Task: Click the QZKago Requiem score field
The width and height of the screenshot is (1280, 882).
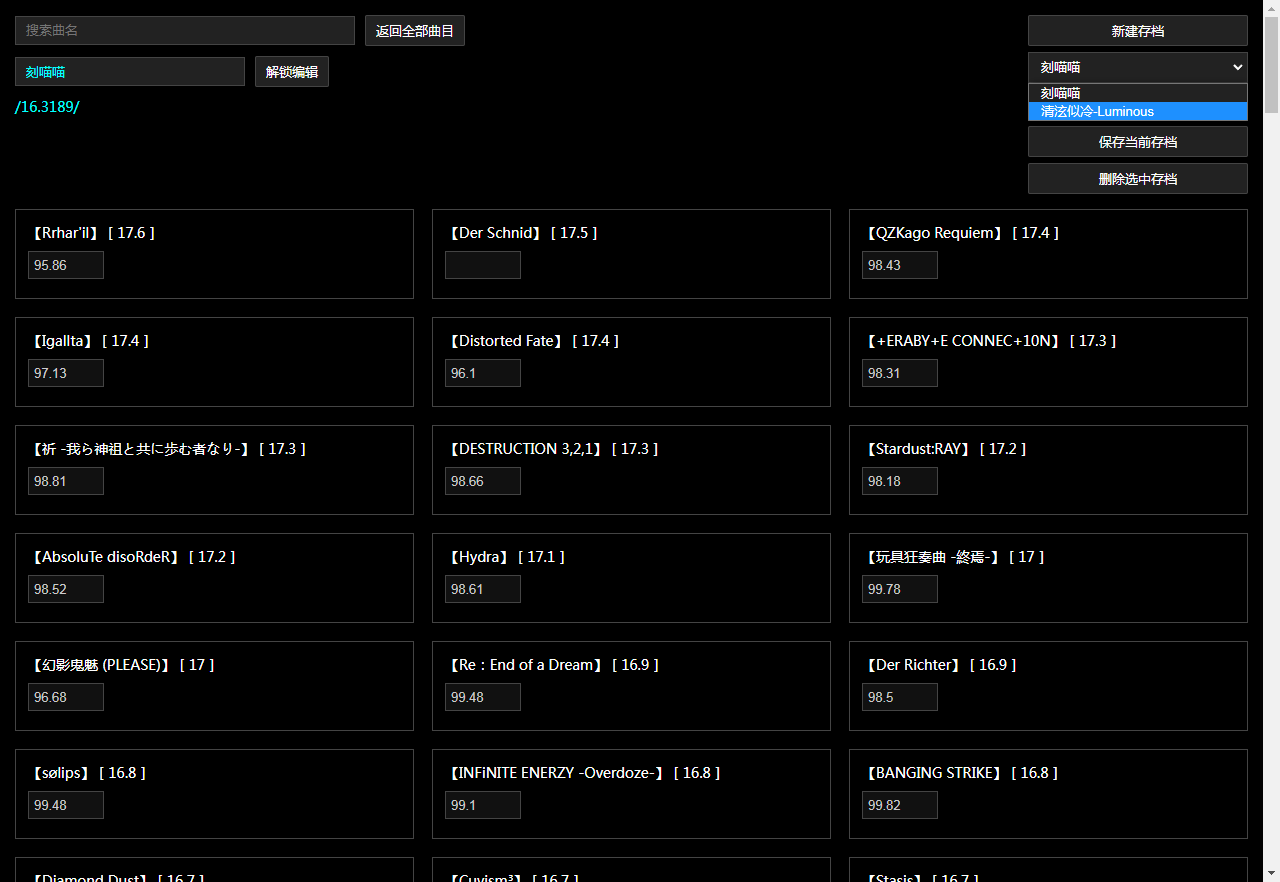Action: (x=900, y=265)
